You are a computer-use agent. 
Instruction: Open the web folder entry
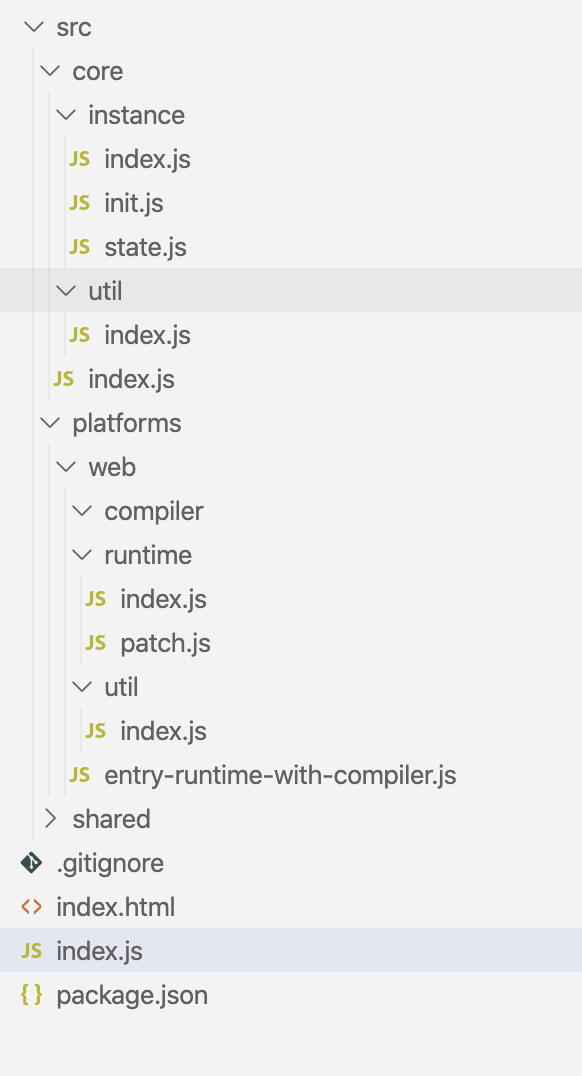point(291,467)
